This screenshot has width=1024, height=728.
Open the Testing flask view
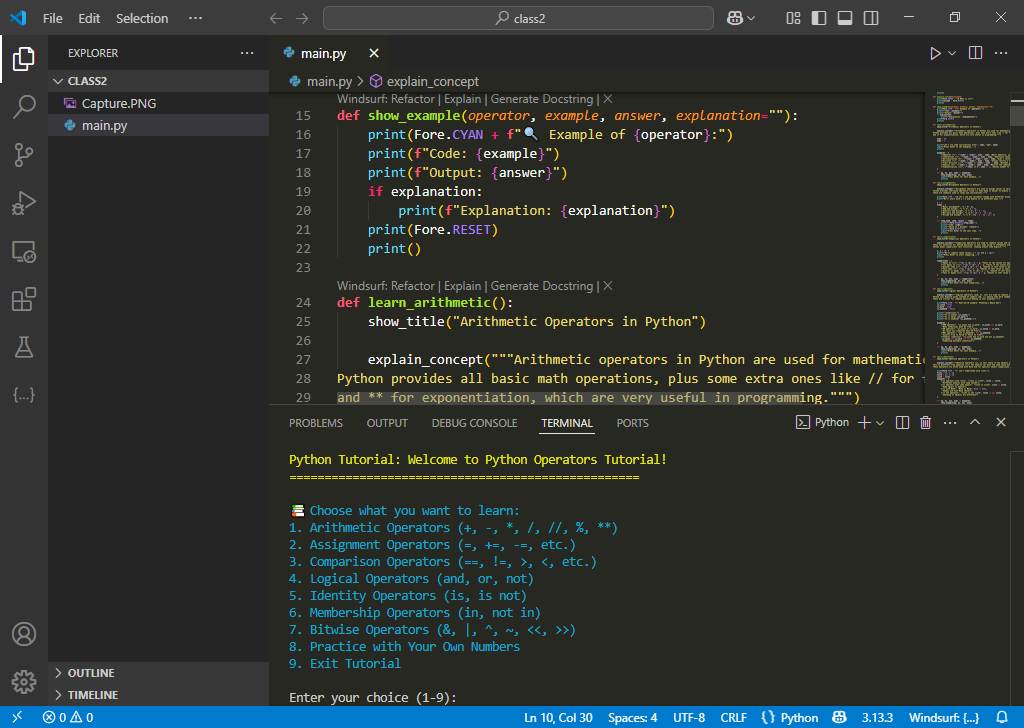[x=24, y=347]
